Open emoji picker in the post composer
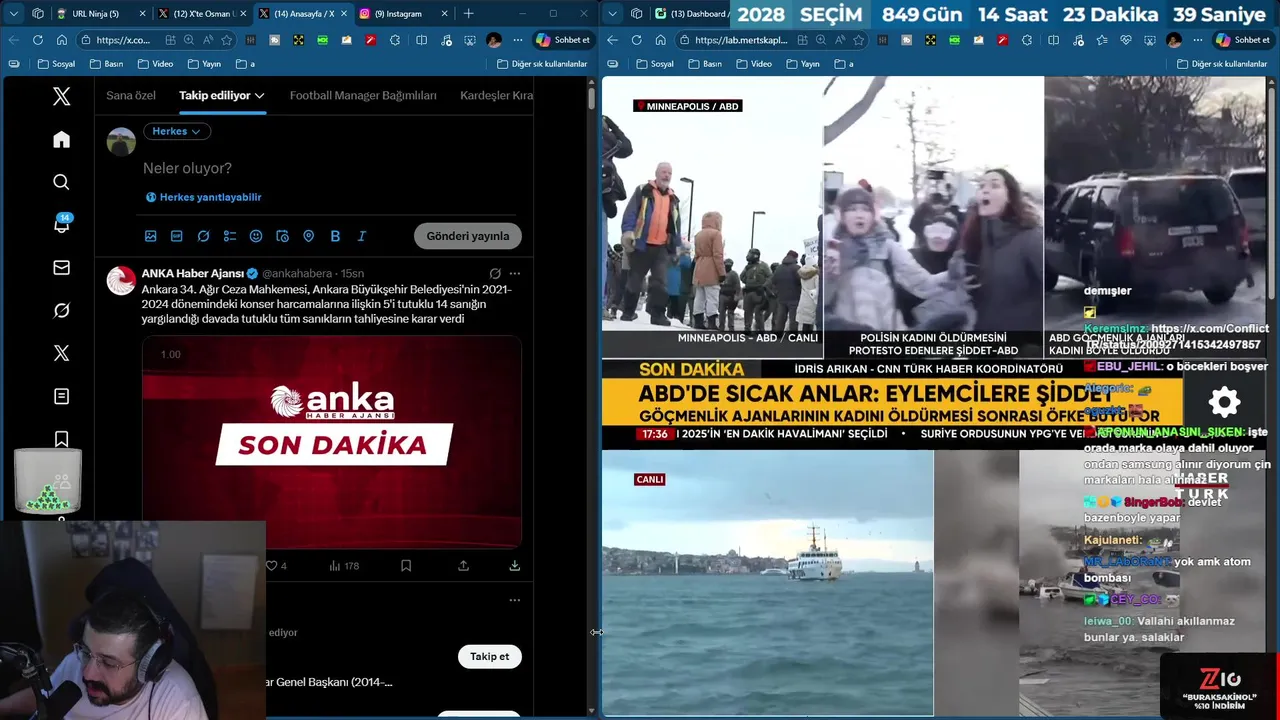This screenshot has height=720, width=1280. click(x=256, y=236)
